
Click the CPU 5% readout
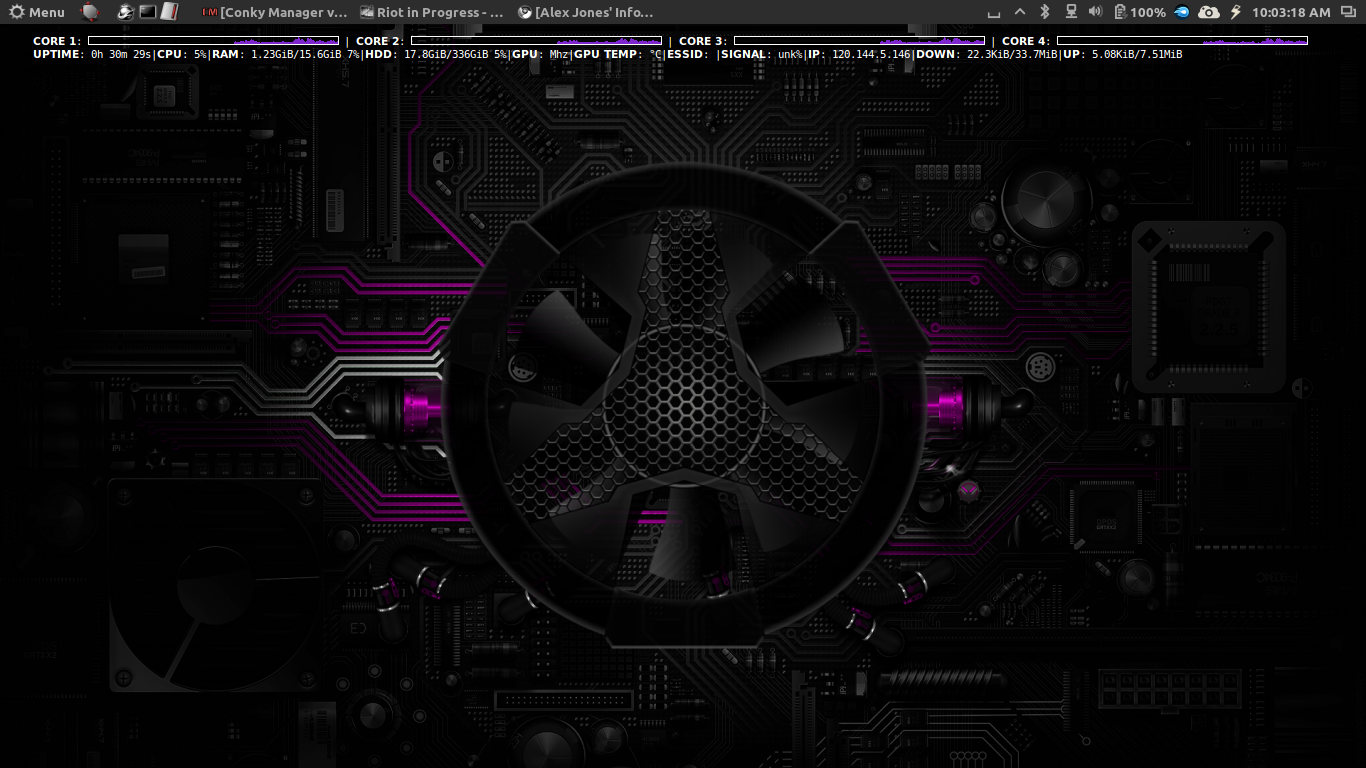(182, 54)
